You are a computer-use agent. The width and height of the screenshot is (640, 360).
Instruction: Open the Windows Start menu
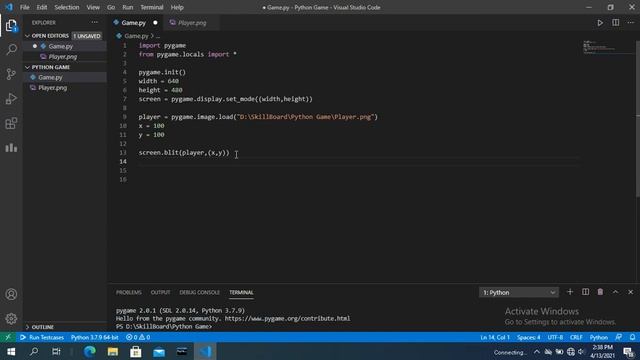[x=11, y=351]
